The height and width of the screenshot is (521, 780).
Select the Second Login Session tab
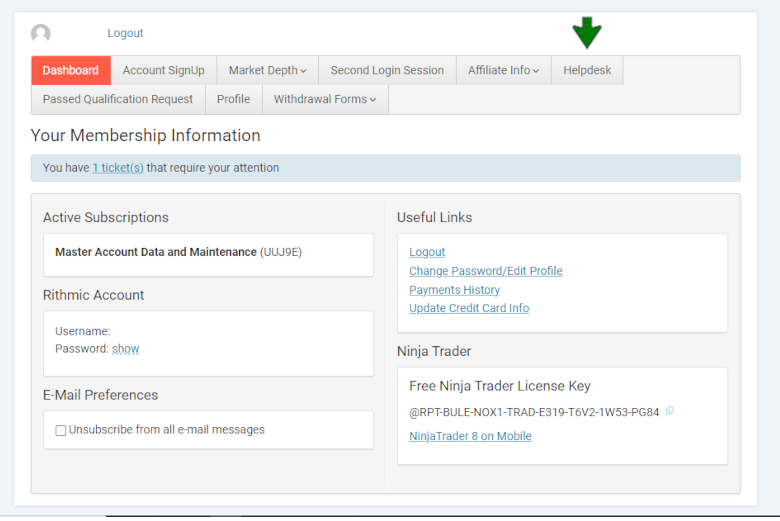click(x=387, y=70)
